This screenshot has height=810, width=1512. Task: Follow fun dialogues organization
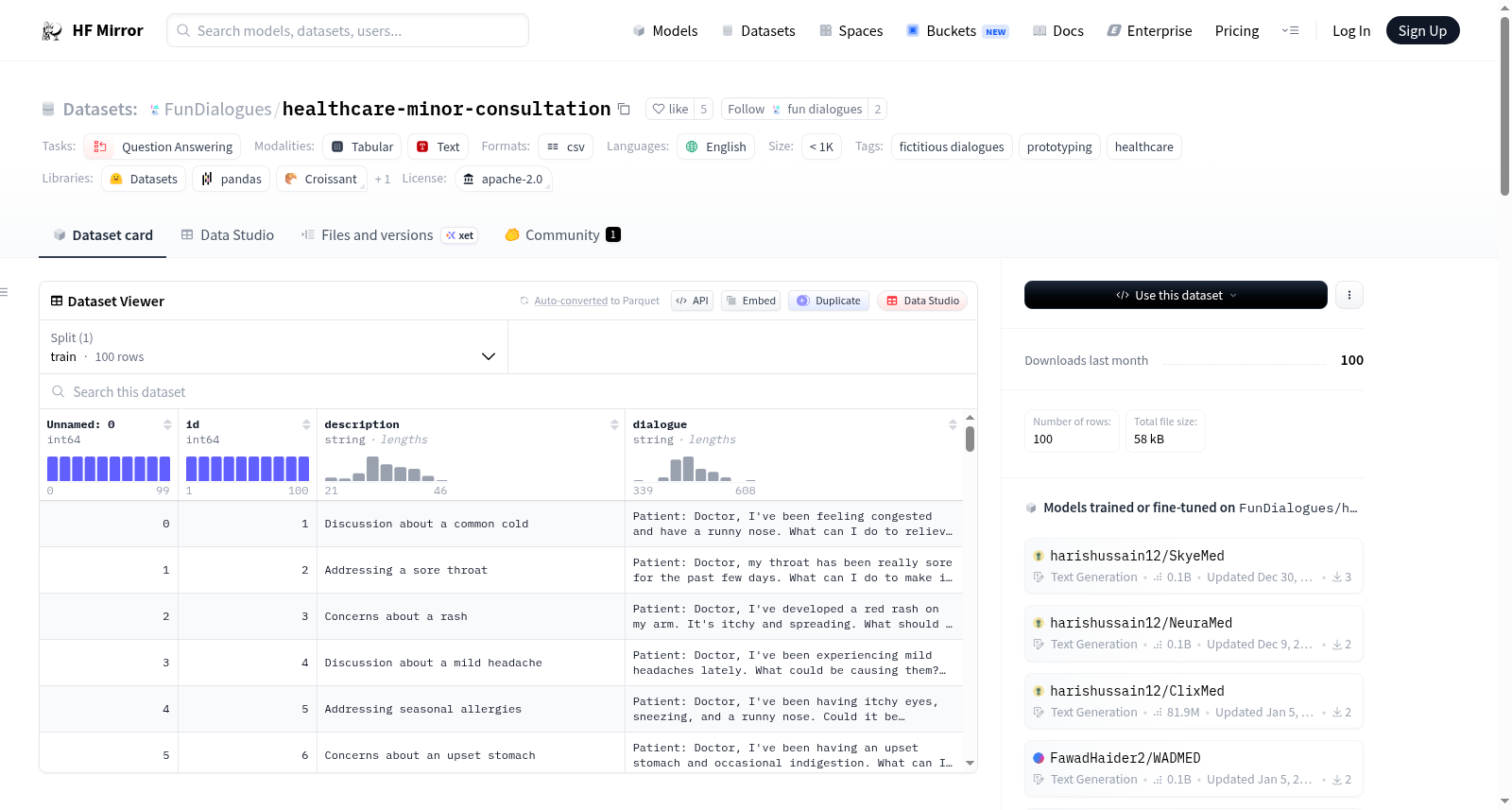coord(795,109)
